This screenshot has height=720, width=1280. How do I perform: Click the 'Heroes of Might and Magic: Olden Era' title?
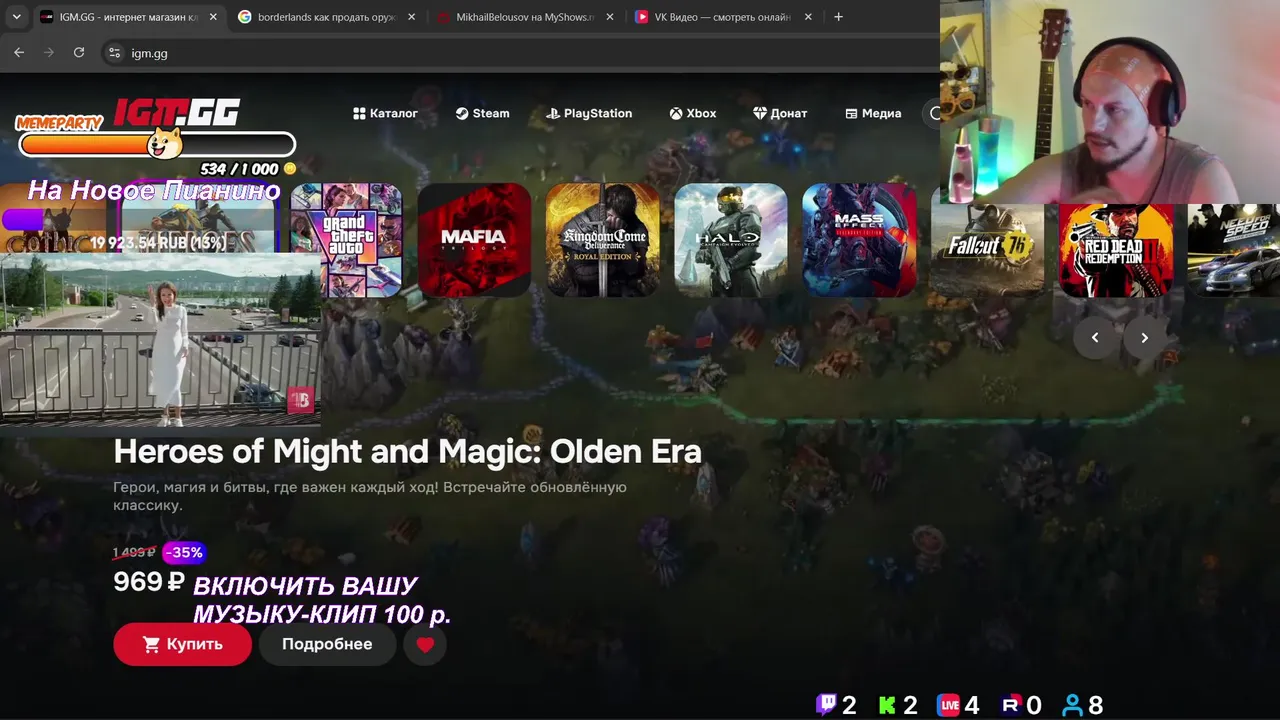407,451
